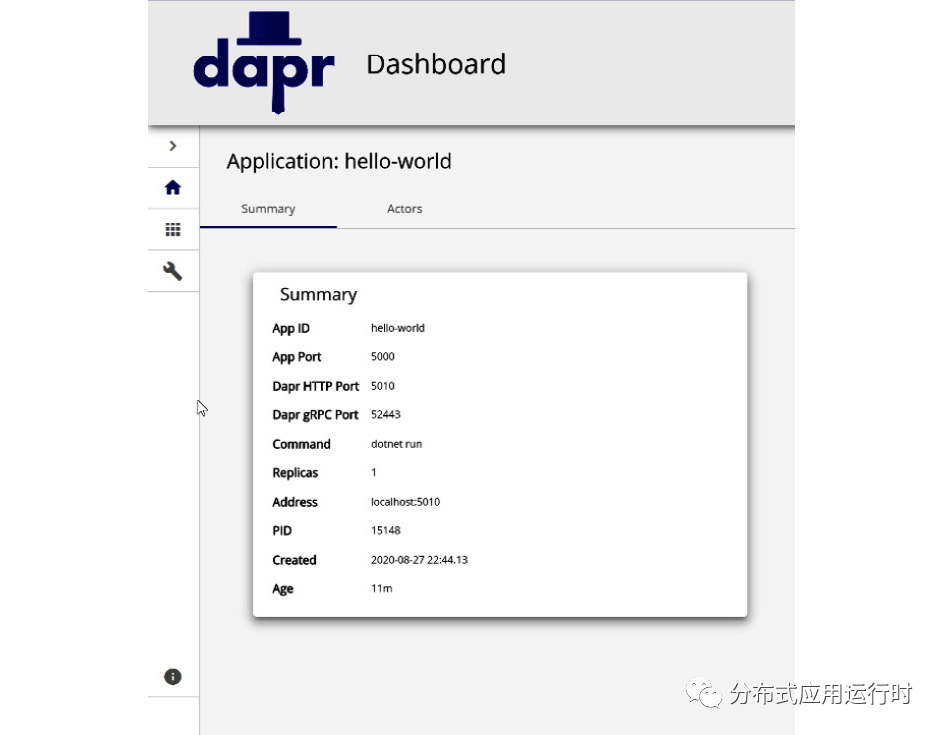
Task: Select the Replicas value 1
Action: 373,473
